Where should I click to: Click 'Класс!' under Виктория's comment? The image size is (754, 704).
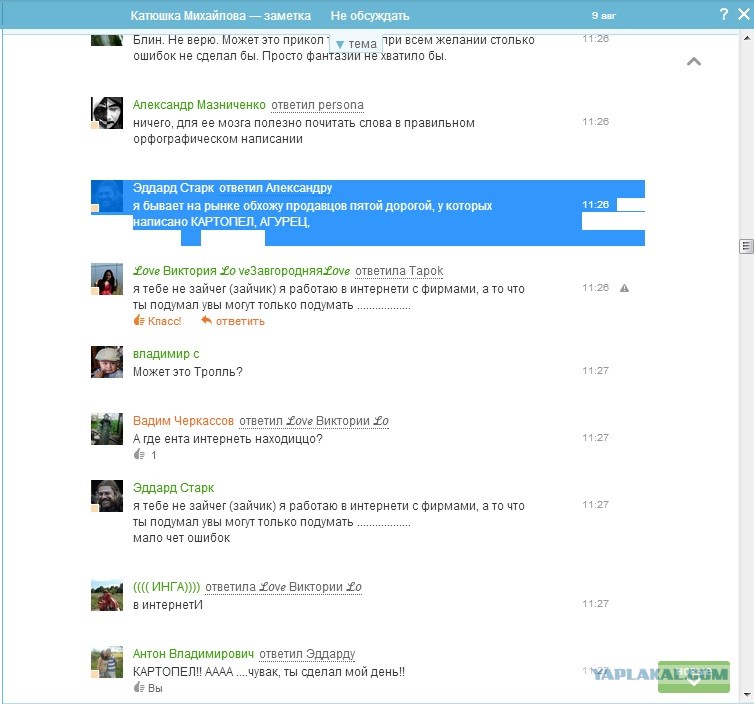coord(164,321)
